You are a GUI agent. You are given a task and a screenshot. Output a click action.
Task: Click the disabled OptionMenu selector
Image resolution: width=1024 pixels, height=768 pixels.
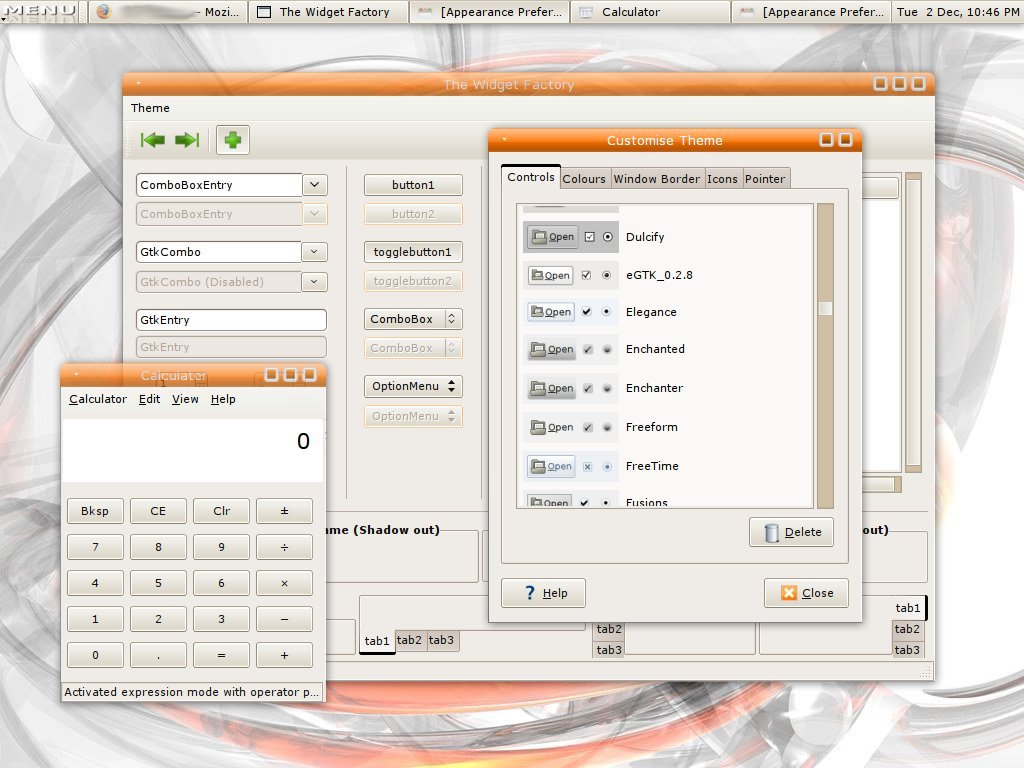(413, 416)
